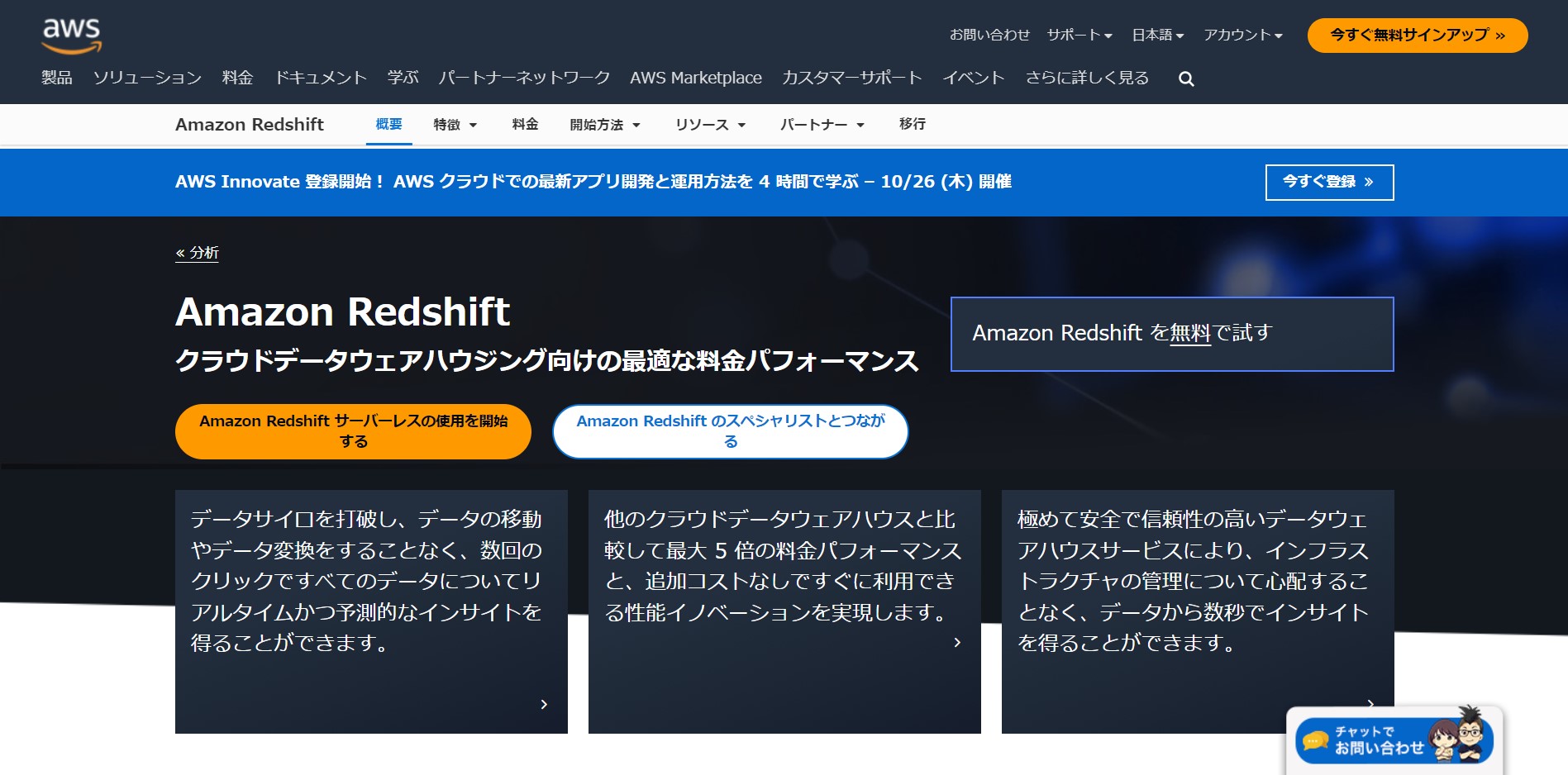Open the さらに詳しく見る menu
The width and height of the screenshot is (1568, 775).
pyautogui.click(x=1087, y=78)
